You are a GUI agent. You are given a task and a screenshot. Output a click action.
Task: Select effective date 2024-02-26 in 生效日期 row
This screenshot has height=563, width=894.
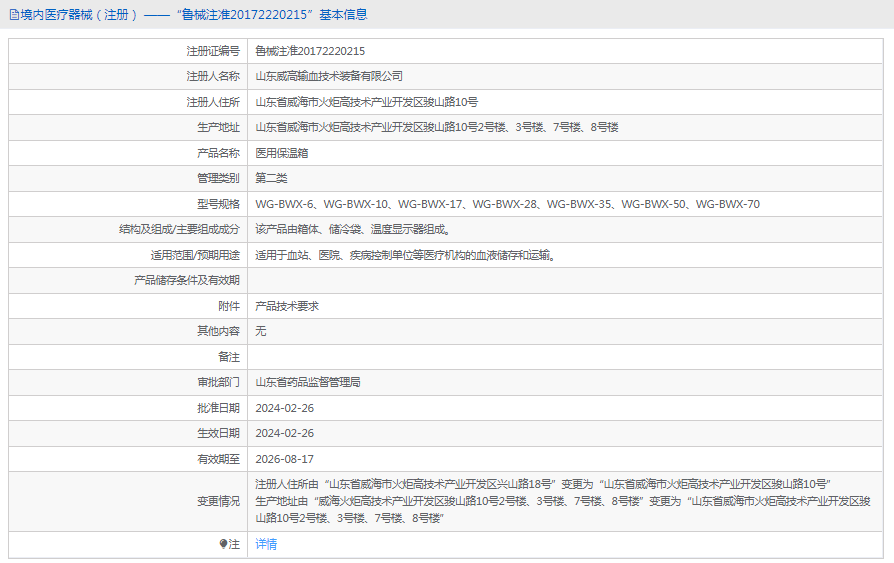pyautogui.click(x=285, y=434)
